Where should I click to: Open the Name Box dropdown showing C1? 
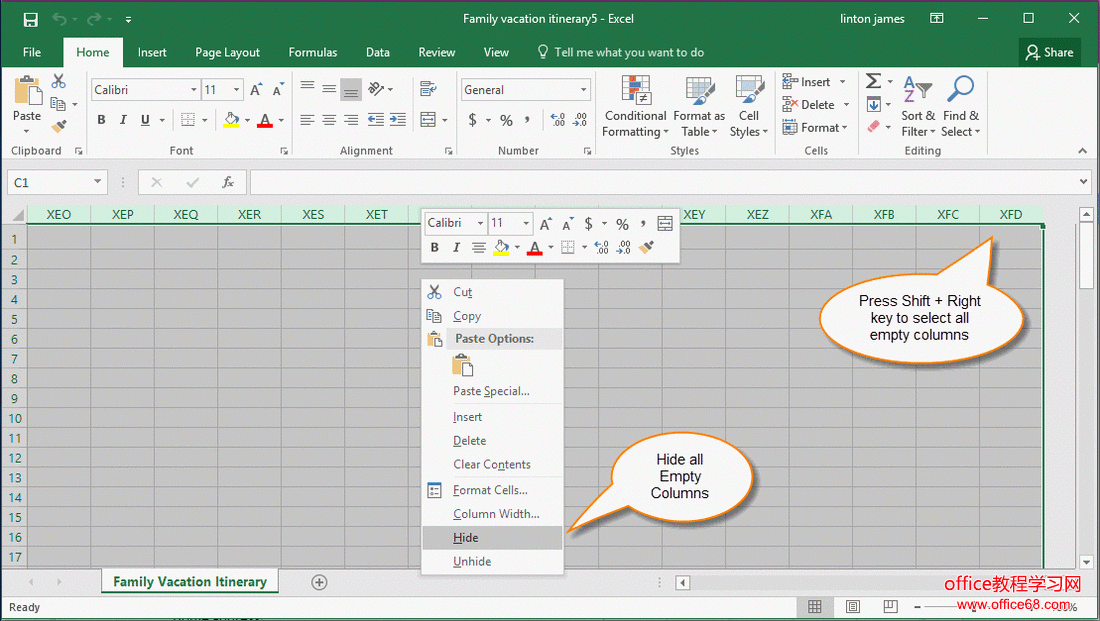[98, 182]
